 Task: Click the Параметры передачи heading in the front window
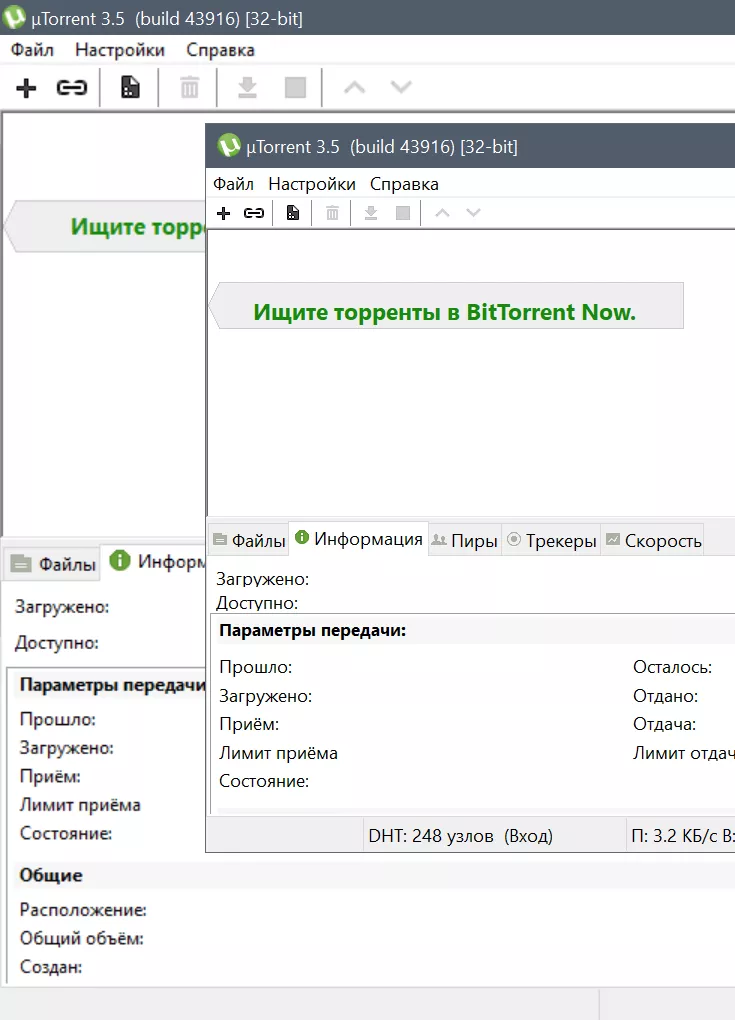[312, 630]
